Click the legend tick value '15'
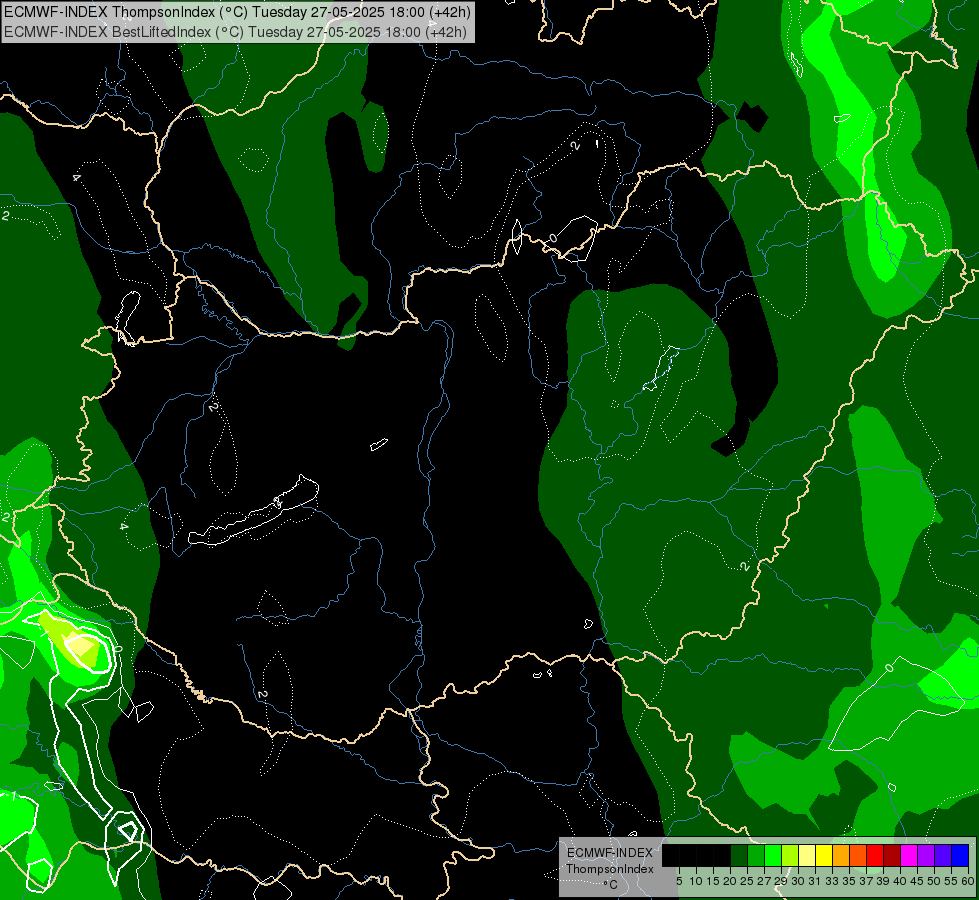This screenshot has width=979, height=900. [x=713, y=881]
